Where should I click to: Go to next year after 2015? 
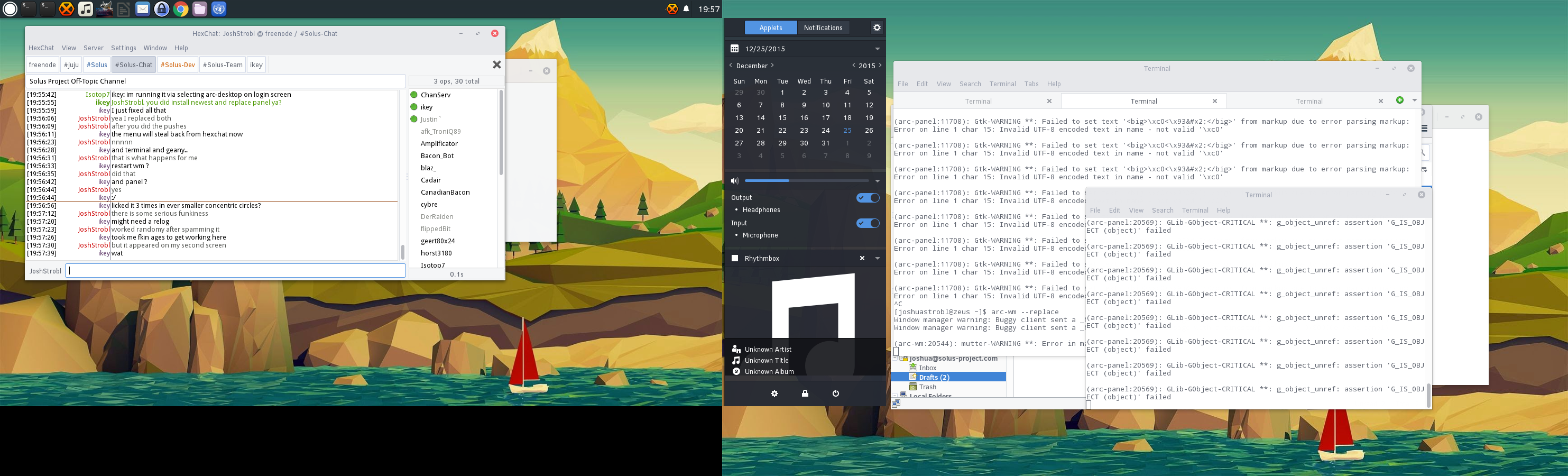click(880, 66)
